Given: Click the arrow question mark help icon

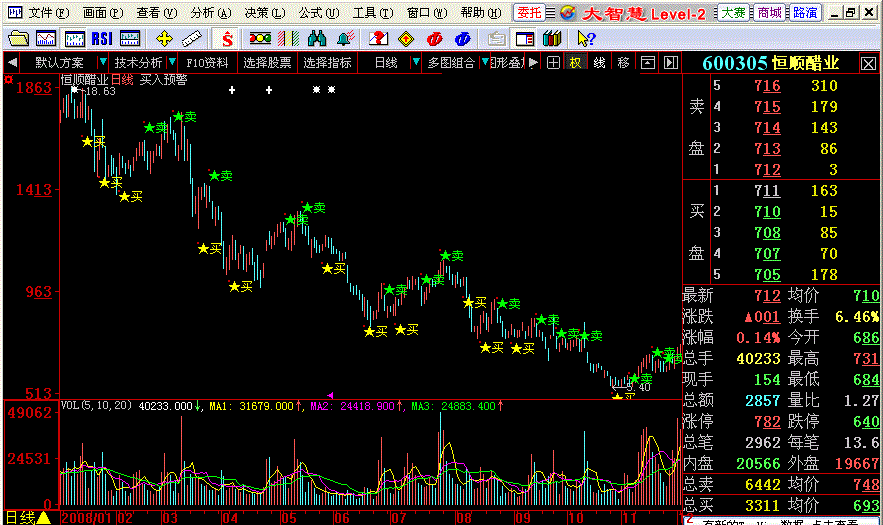Looking at the screenshot, I should (x=586, y=38).
